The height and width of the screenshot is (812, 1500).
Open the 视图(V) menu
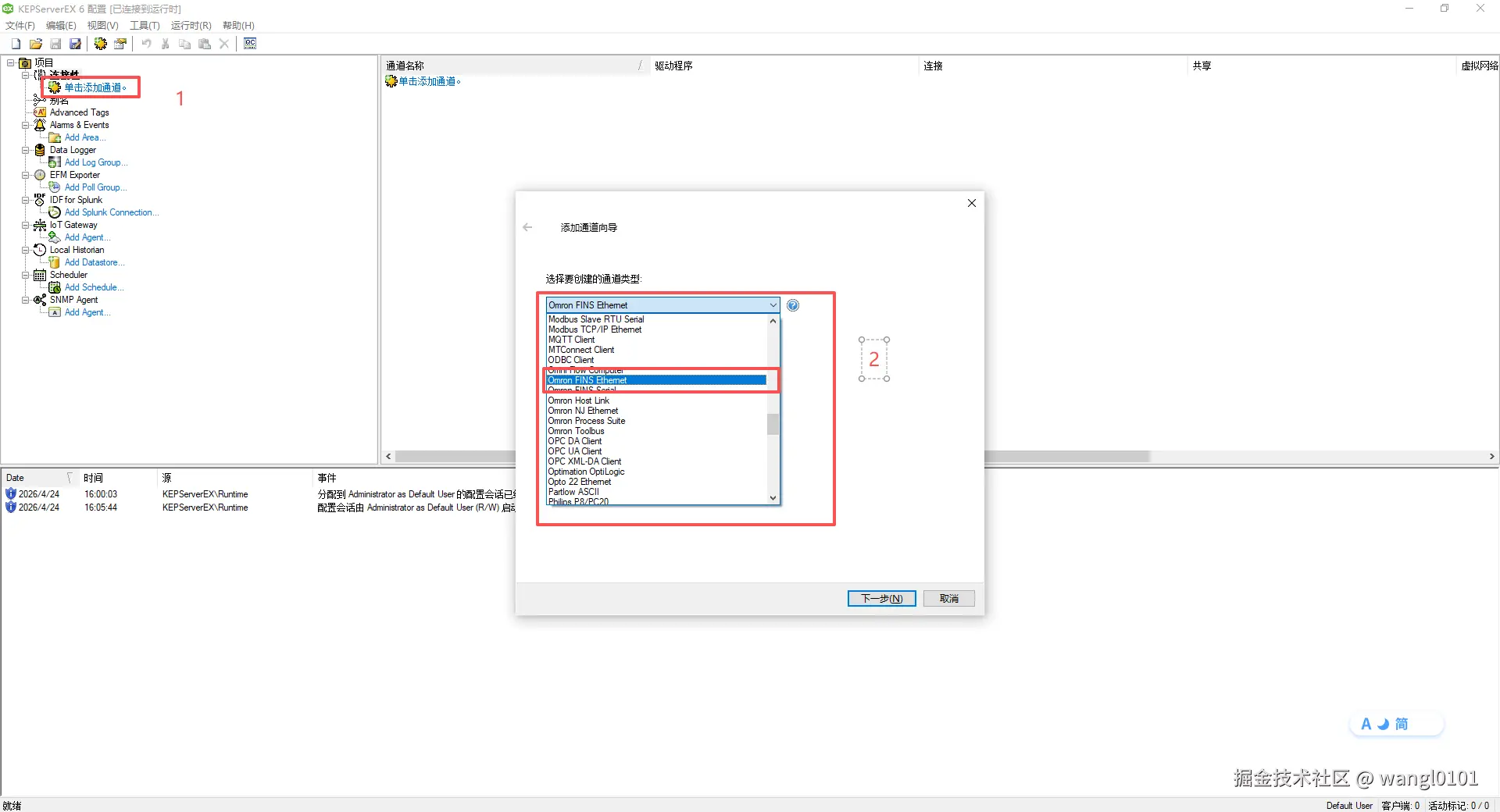tap(102, 26)
